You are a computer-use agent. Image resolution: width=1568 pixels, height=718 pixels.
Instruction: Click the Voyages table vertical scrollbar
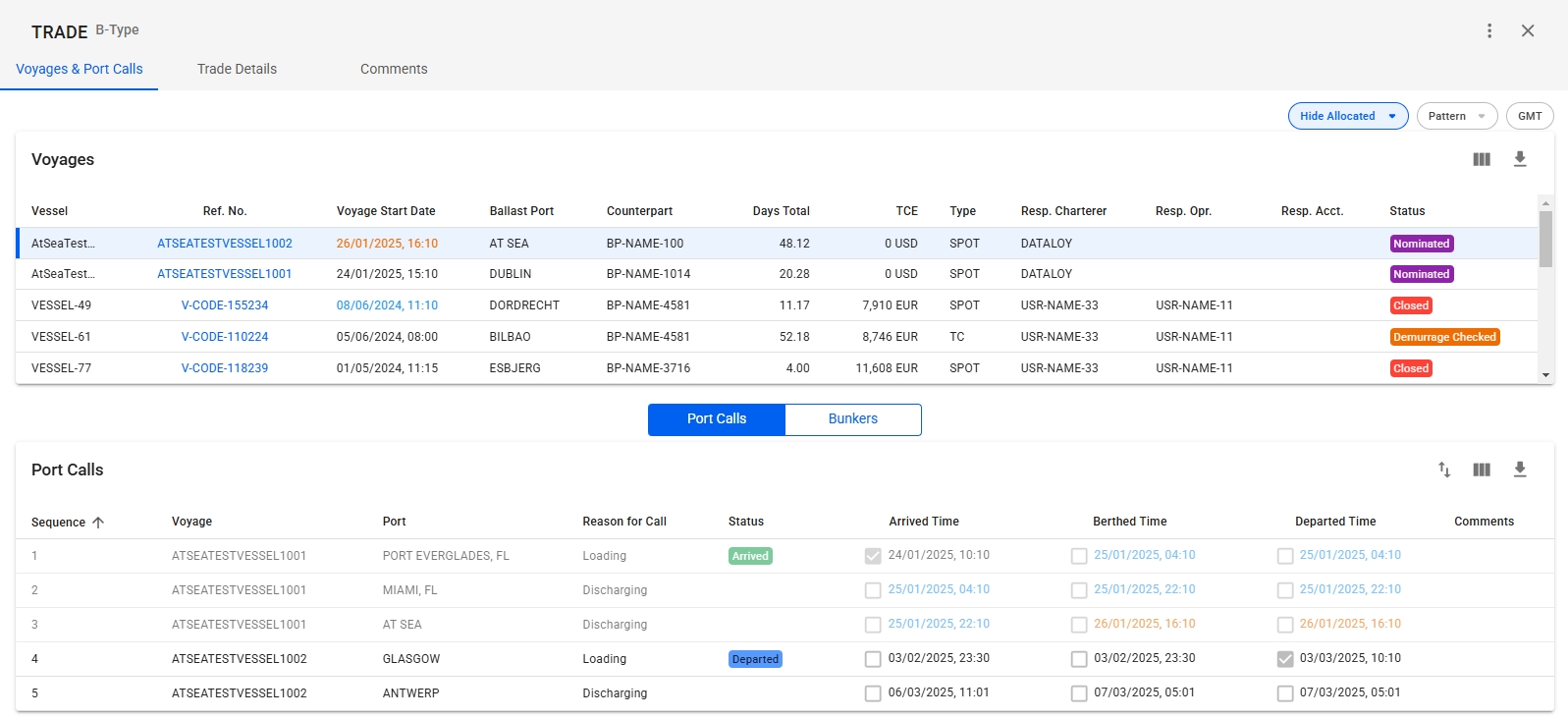click(1545, 240)
